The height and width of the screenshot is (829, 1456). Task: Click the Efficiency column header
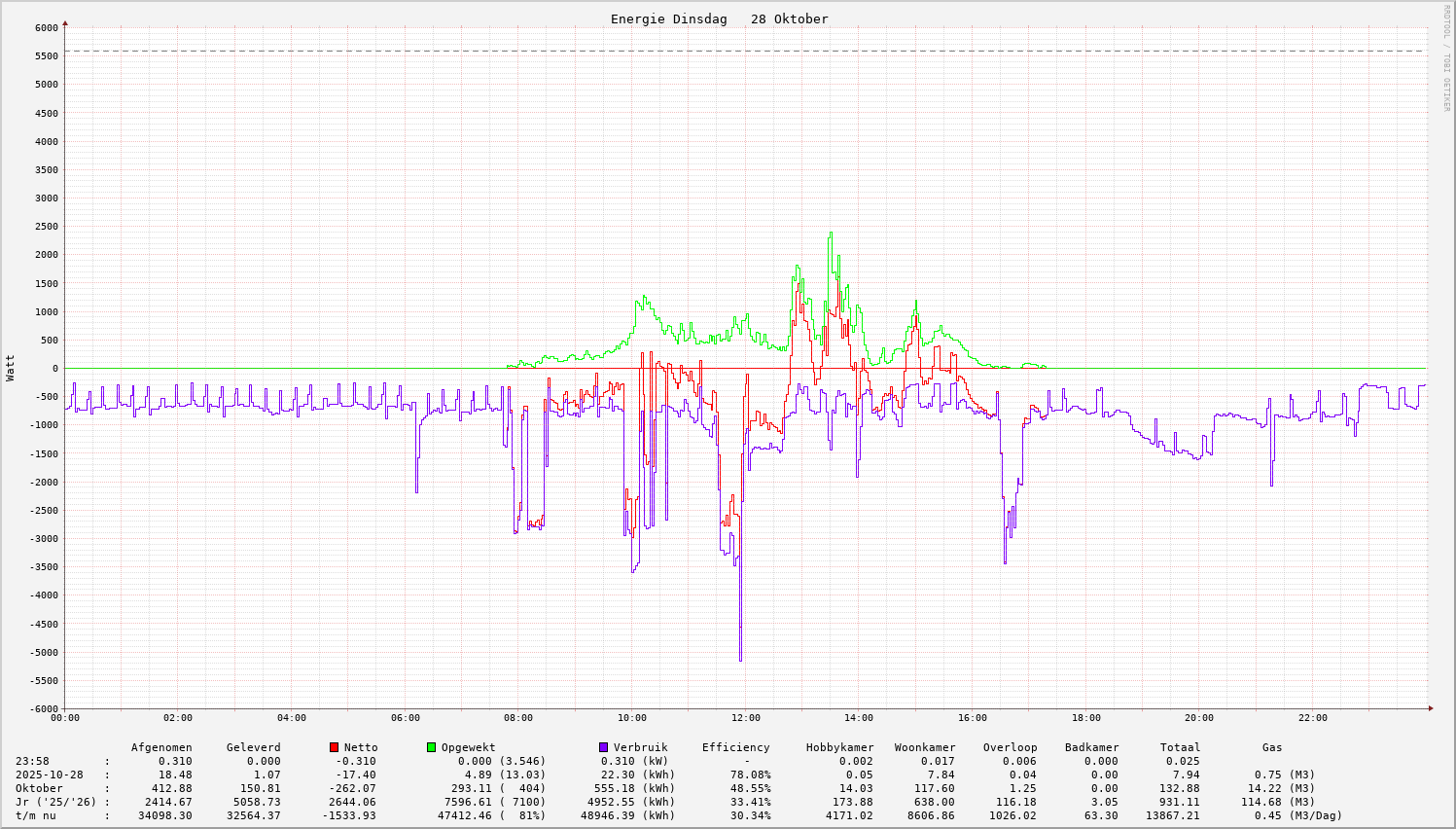(735, 747)
